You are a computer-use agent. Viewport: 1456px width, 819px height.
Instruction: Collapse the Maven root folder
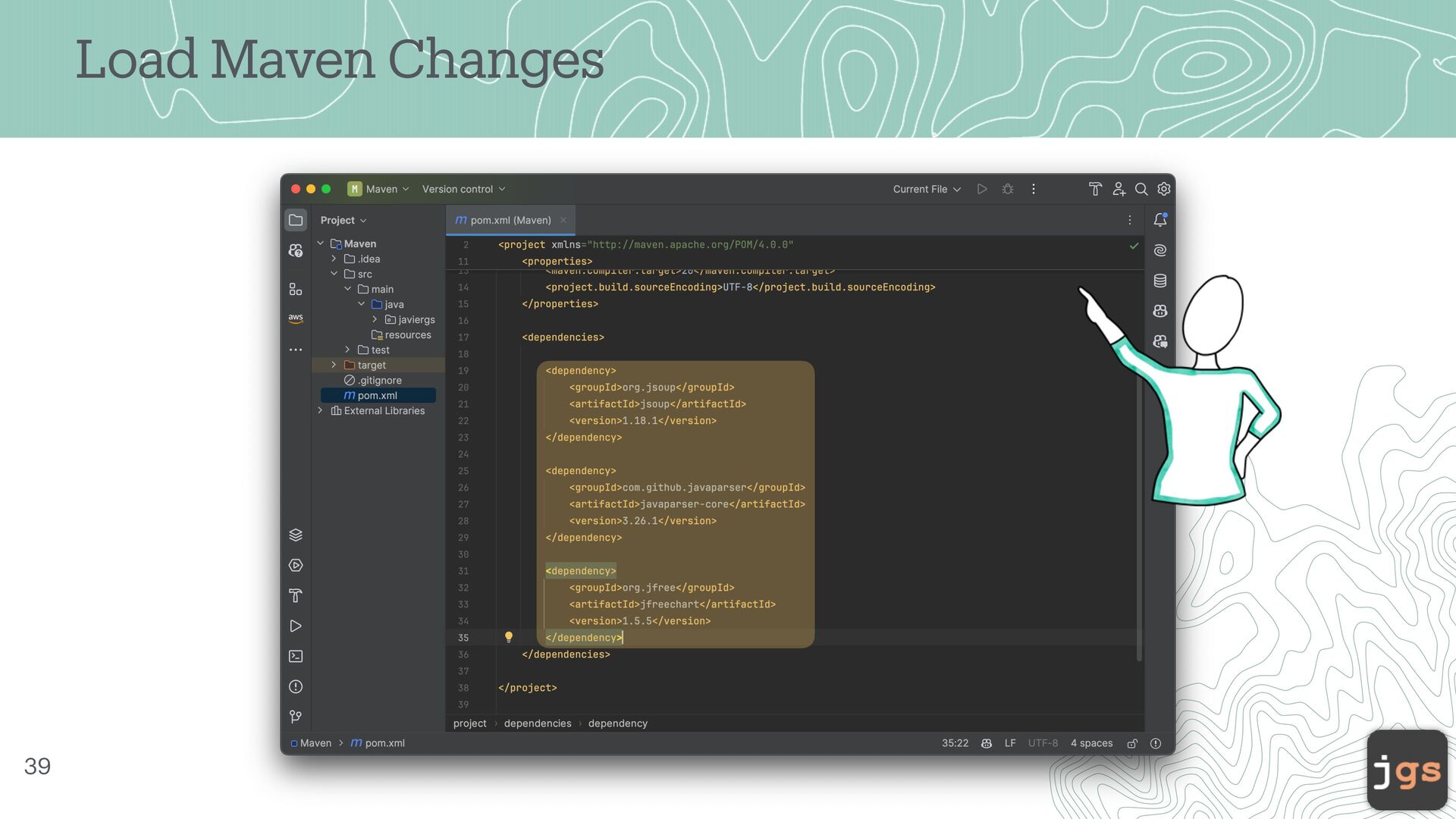point(321,243)
